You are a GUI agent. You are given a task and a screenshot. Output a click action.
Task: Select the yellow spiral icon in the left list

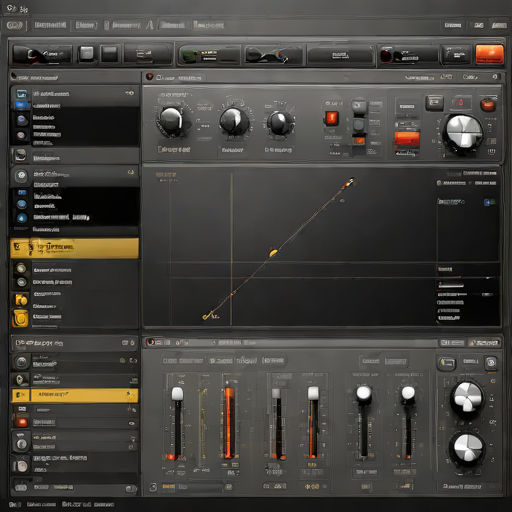pyautogui.click(x=21, y=318)
